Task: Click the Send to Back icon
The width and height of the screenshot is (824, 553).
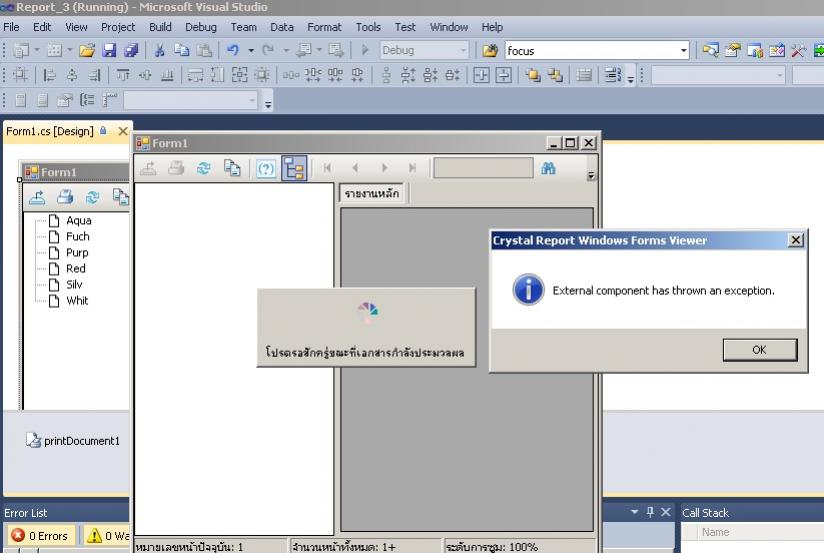Action: pos(555,75)
